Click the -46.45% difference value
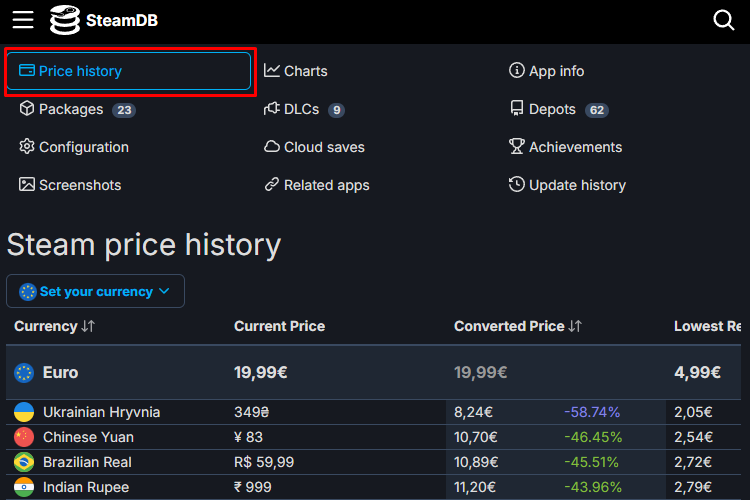Image resolution: width=750 pixels, height=500 pixels. coord(593,437)
